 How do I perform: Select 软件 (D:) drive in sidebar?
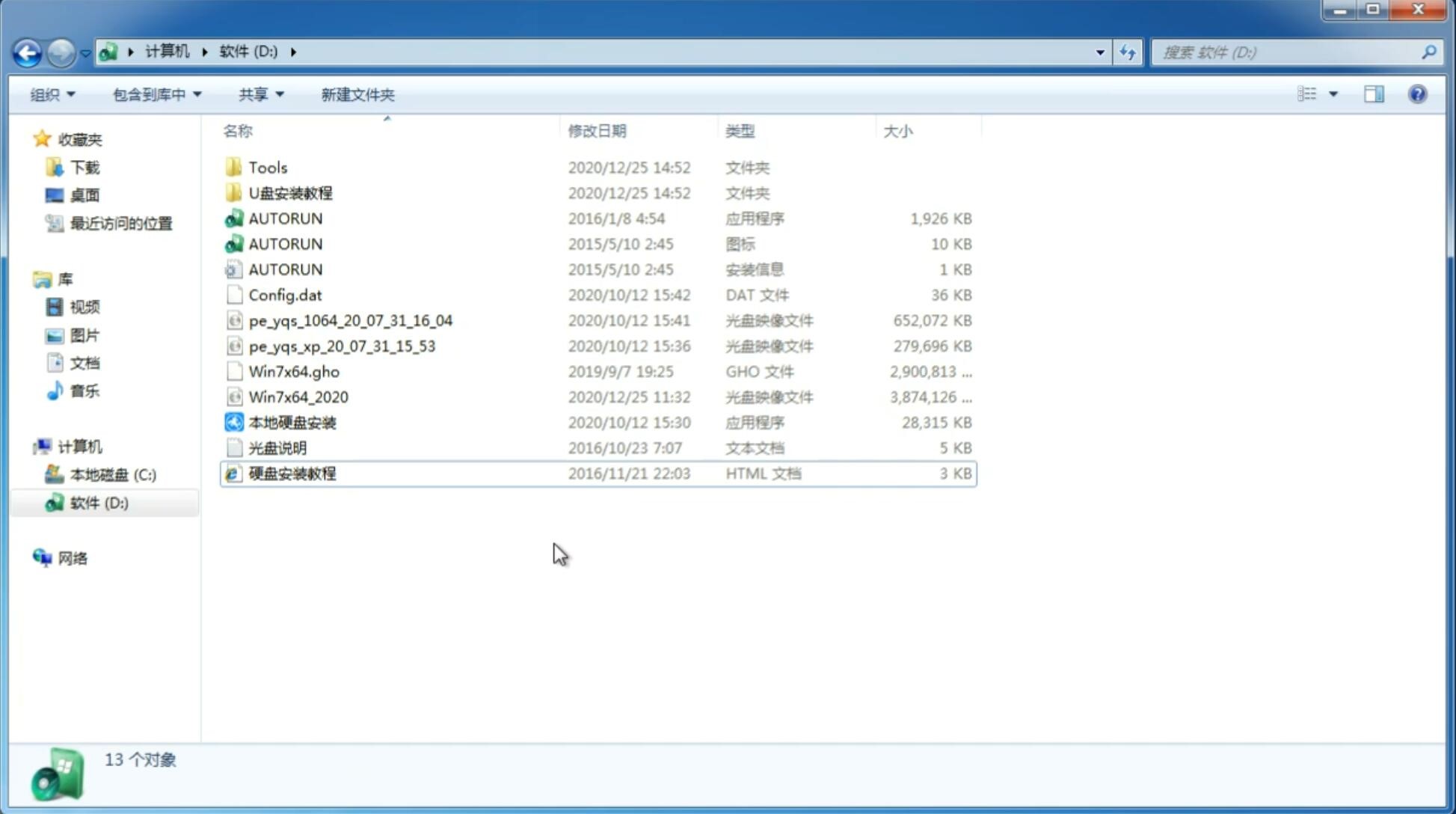[99, 502]
